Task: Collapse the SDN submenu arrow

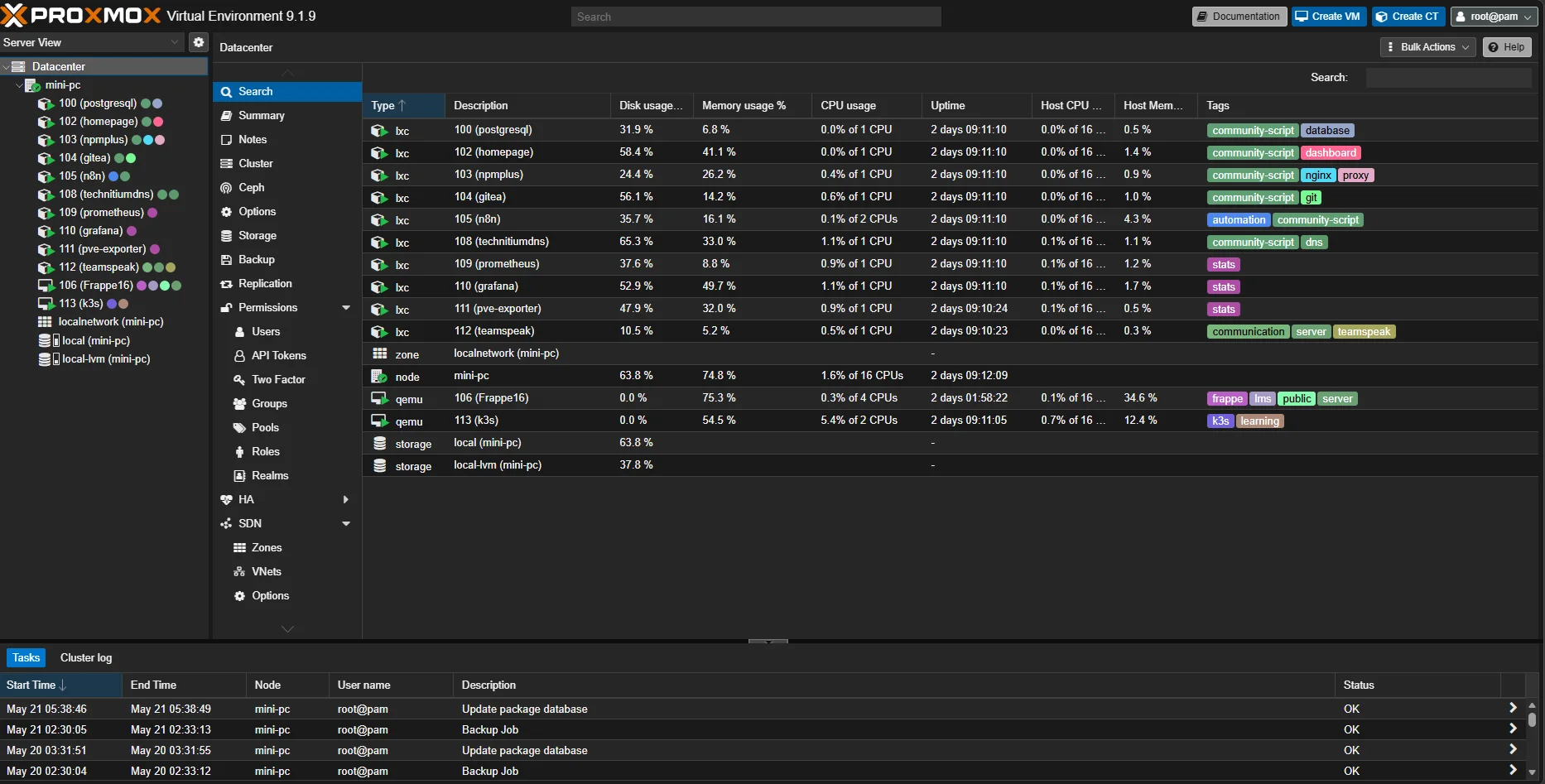Action: tap(346, 524)
